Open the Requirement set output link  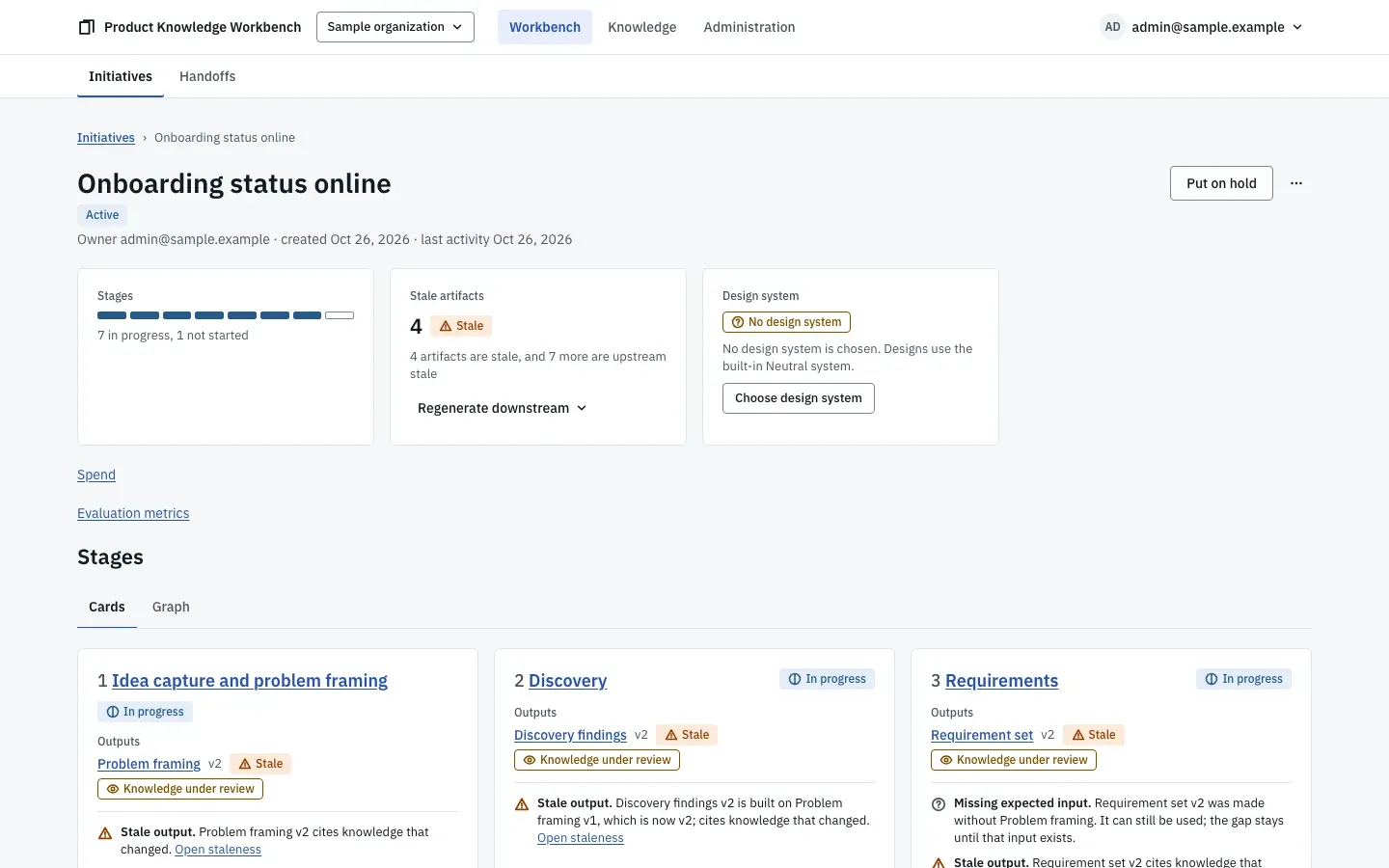tap(982, 735)
